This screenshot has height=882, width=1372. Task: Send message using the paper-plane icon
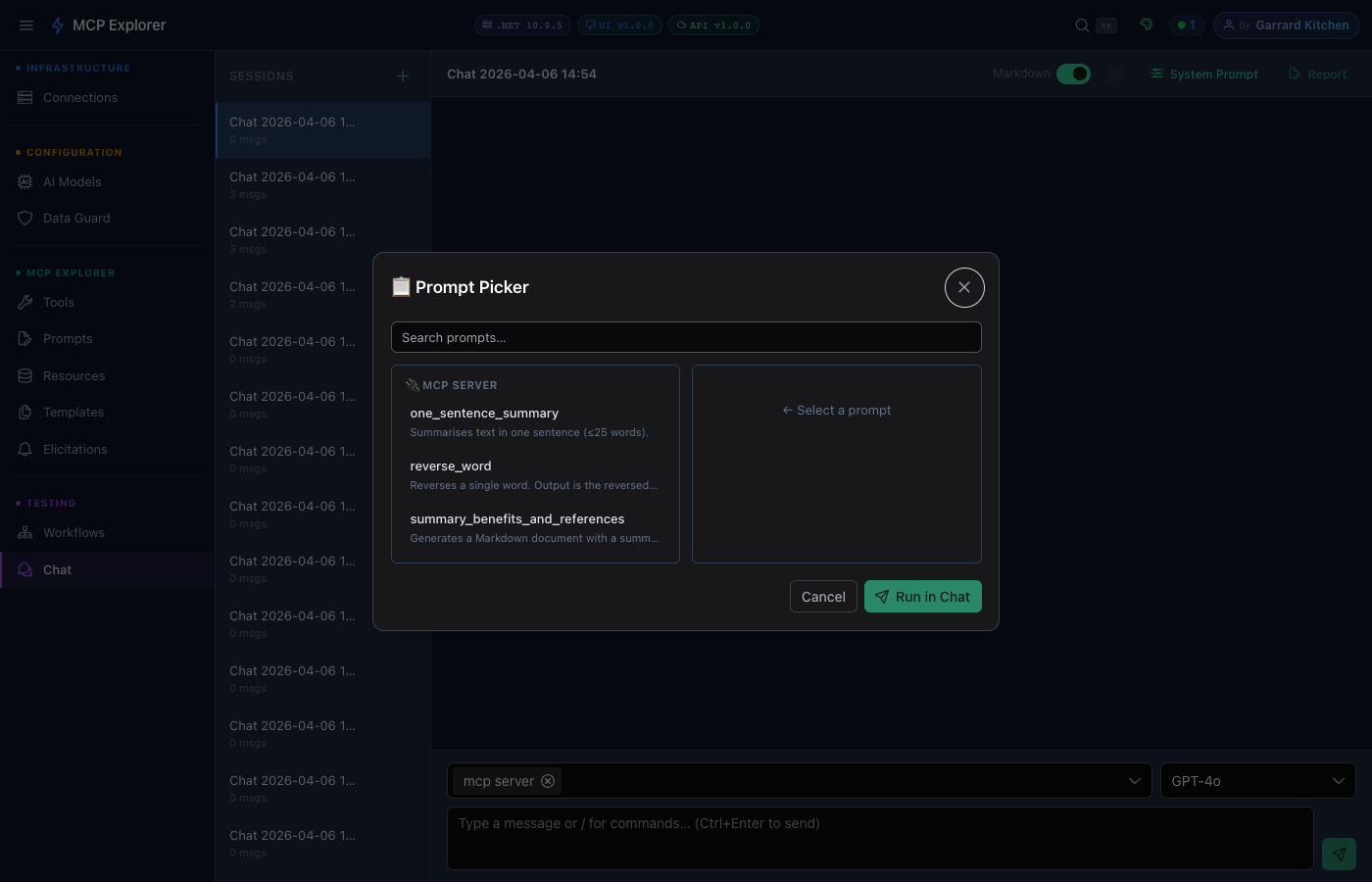point(1339,854)
